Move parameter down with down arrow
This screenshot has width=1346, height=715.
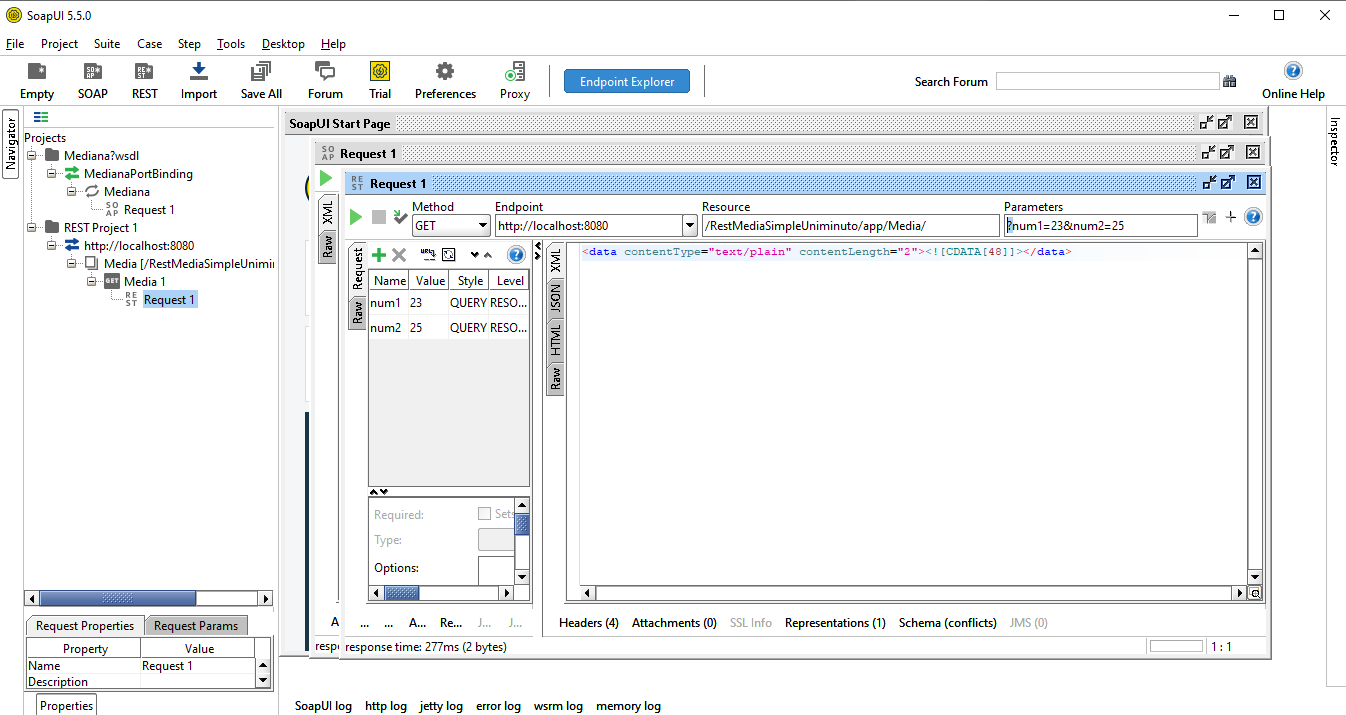(474, 255)
